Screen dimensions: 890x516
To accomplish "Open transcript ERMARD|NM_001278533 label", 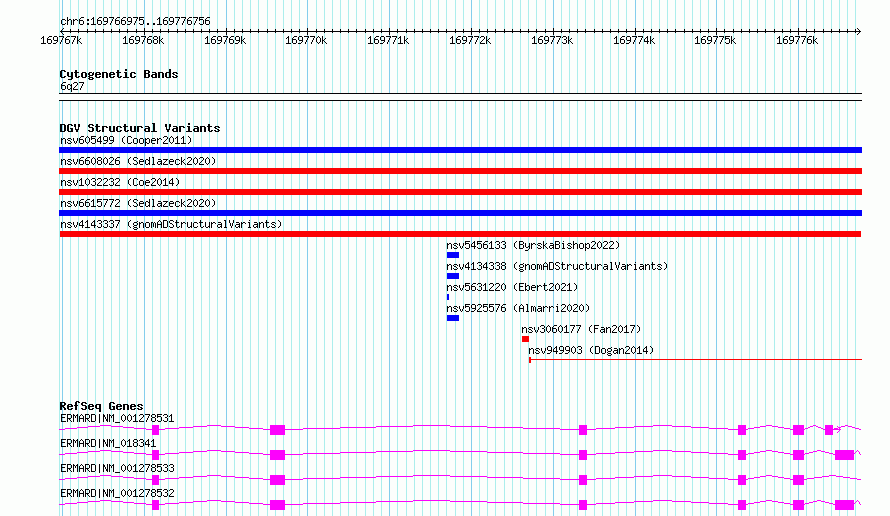I will 117,468.
